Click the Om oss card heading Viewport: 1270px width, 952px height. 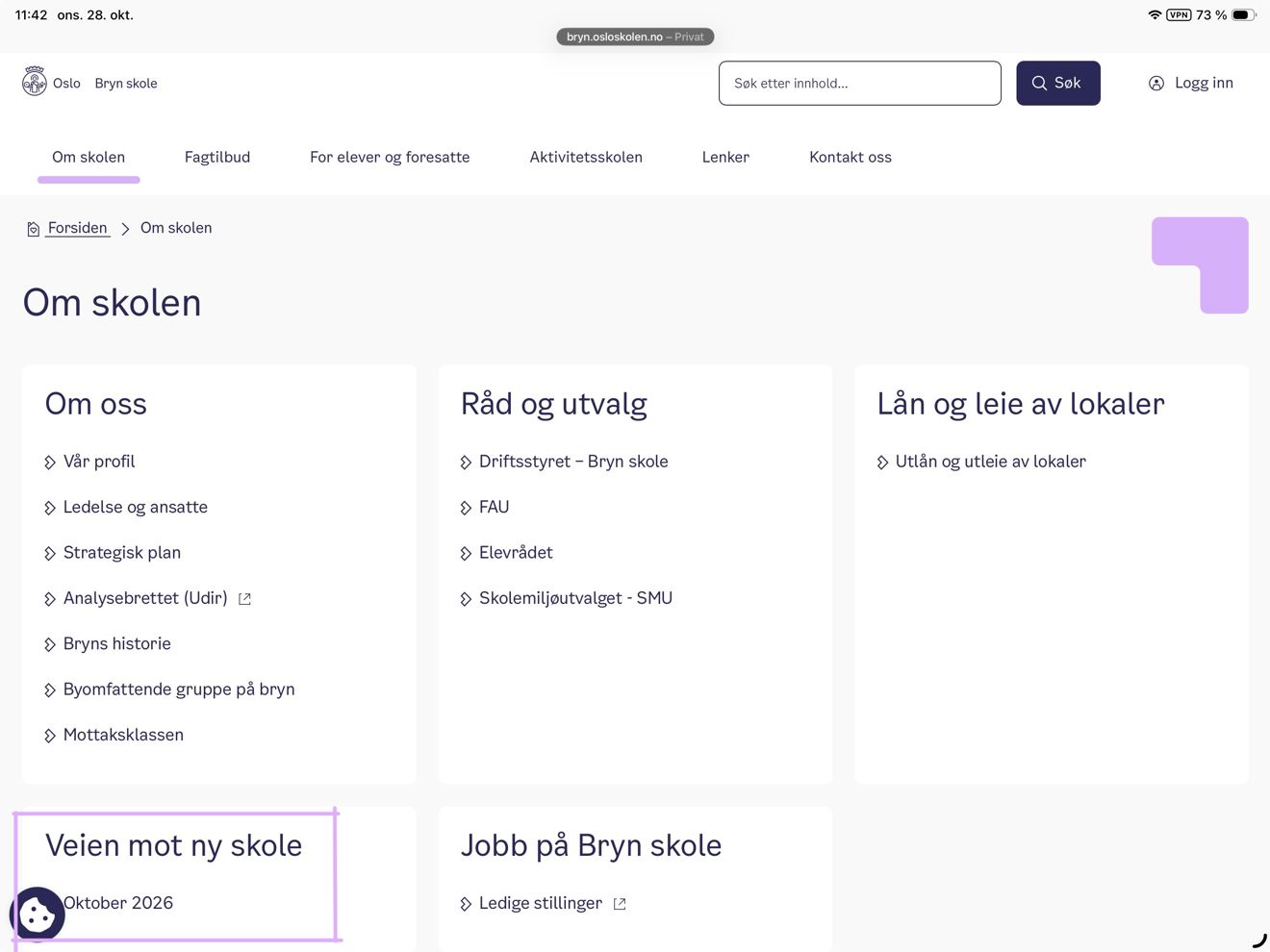(x=96, y=404)
